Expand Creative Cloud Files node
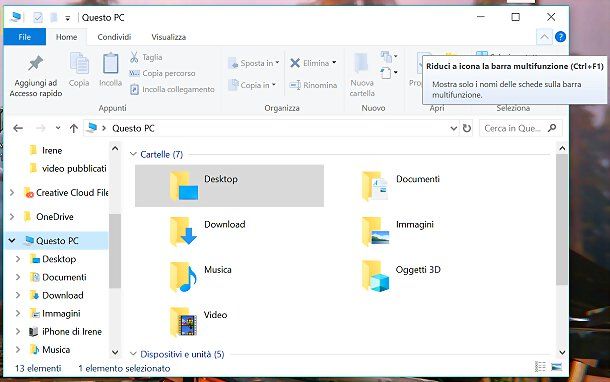Viewport: 610px width, 382px height. pos(12,193)
